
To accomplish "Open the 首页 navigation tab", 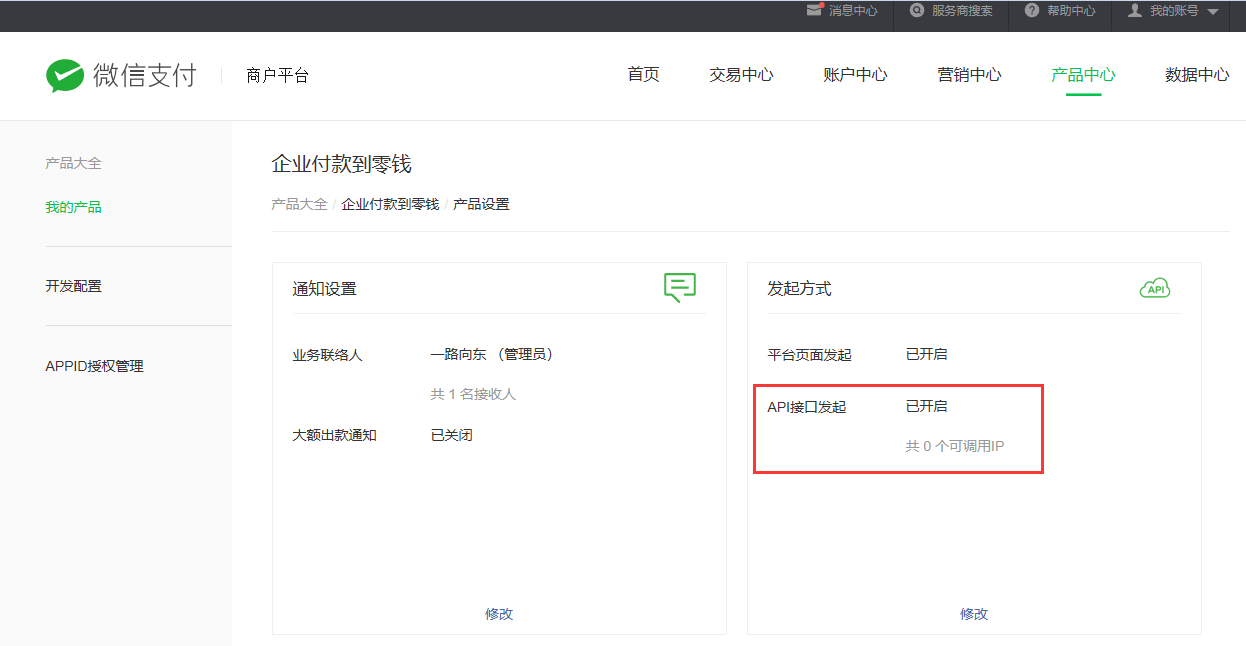I will pyautogui.click(x=643, y=75).
